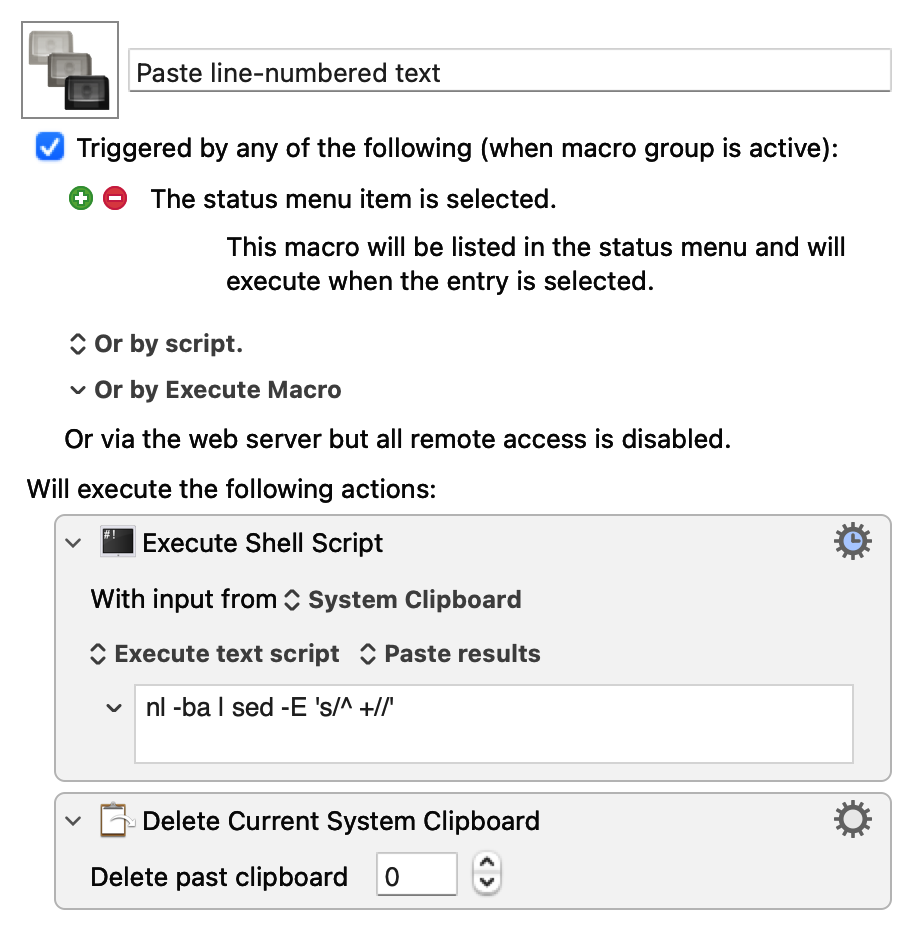The width and height of the screenshot is (912, 931).
Task: Click the Delete Clipboard action icon
Action: 116,821
